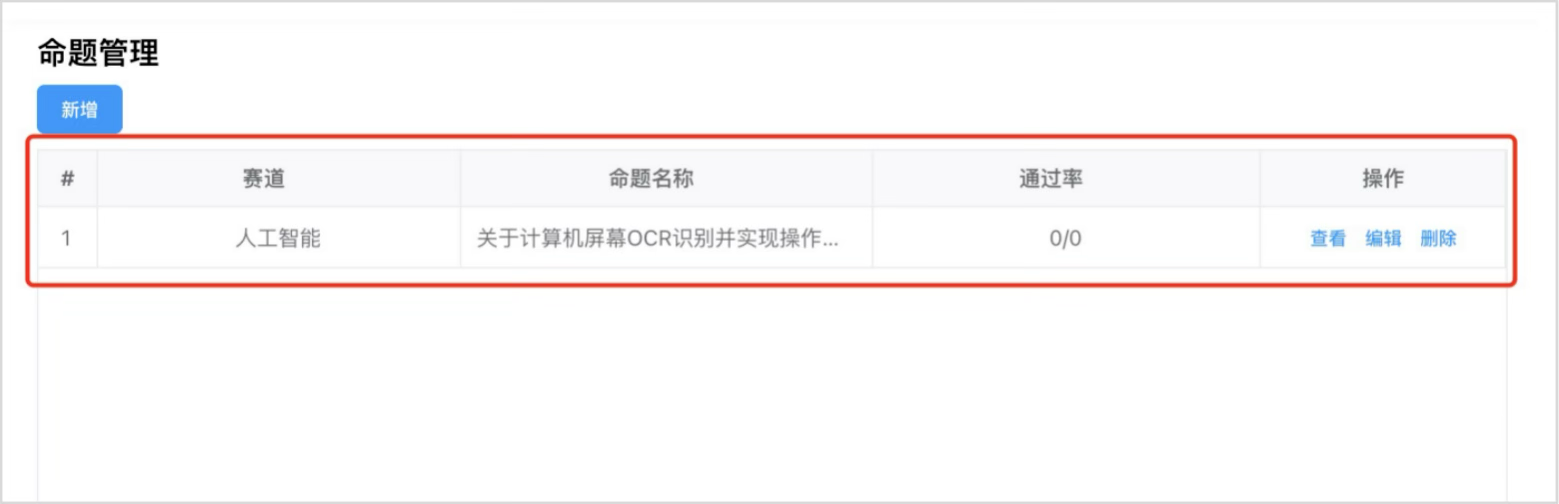
Task: Click the 人工智能 track cell
Action: click(279, 238)
